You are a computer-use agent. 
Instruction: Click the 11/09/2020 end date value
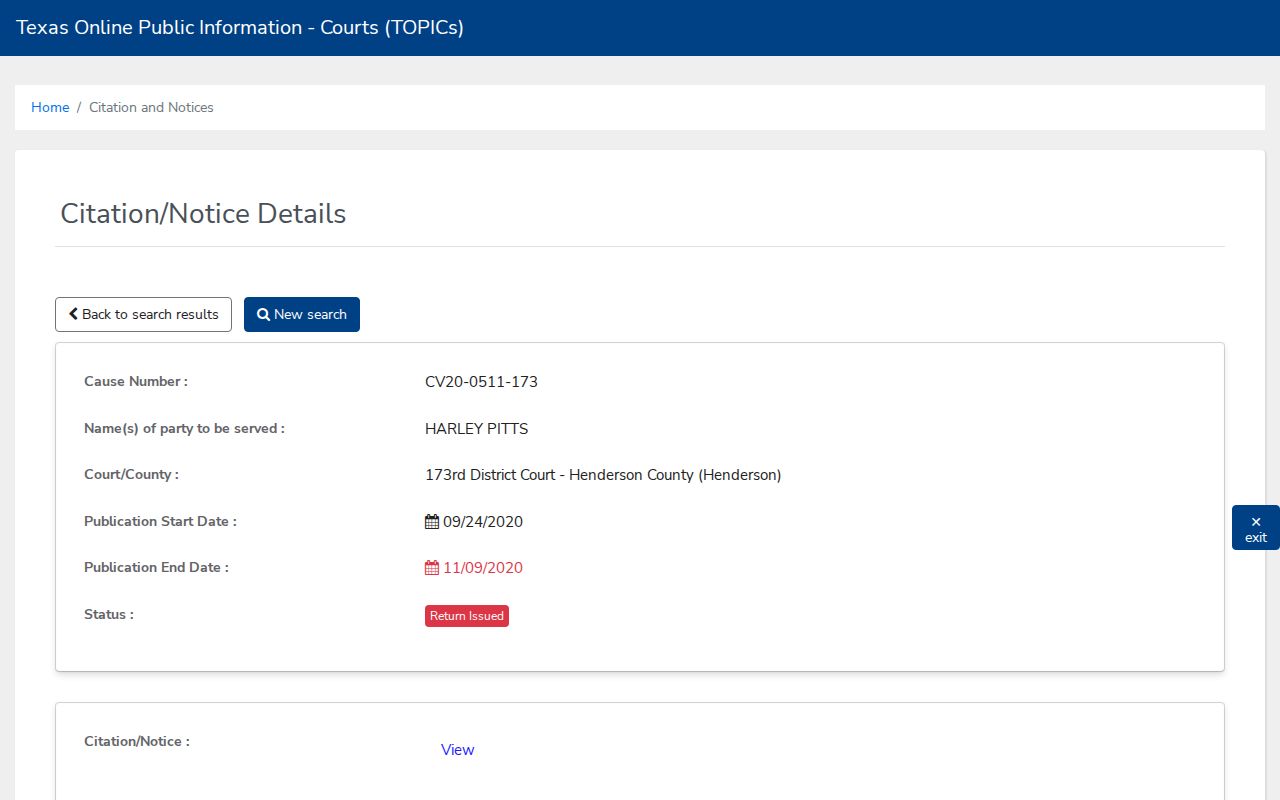coord(483,568)
